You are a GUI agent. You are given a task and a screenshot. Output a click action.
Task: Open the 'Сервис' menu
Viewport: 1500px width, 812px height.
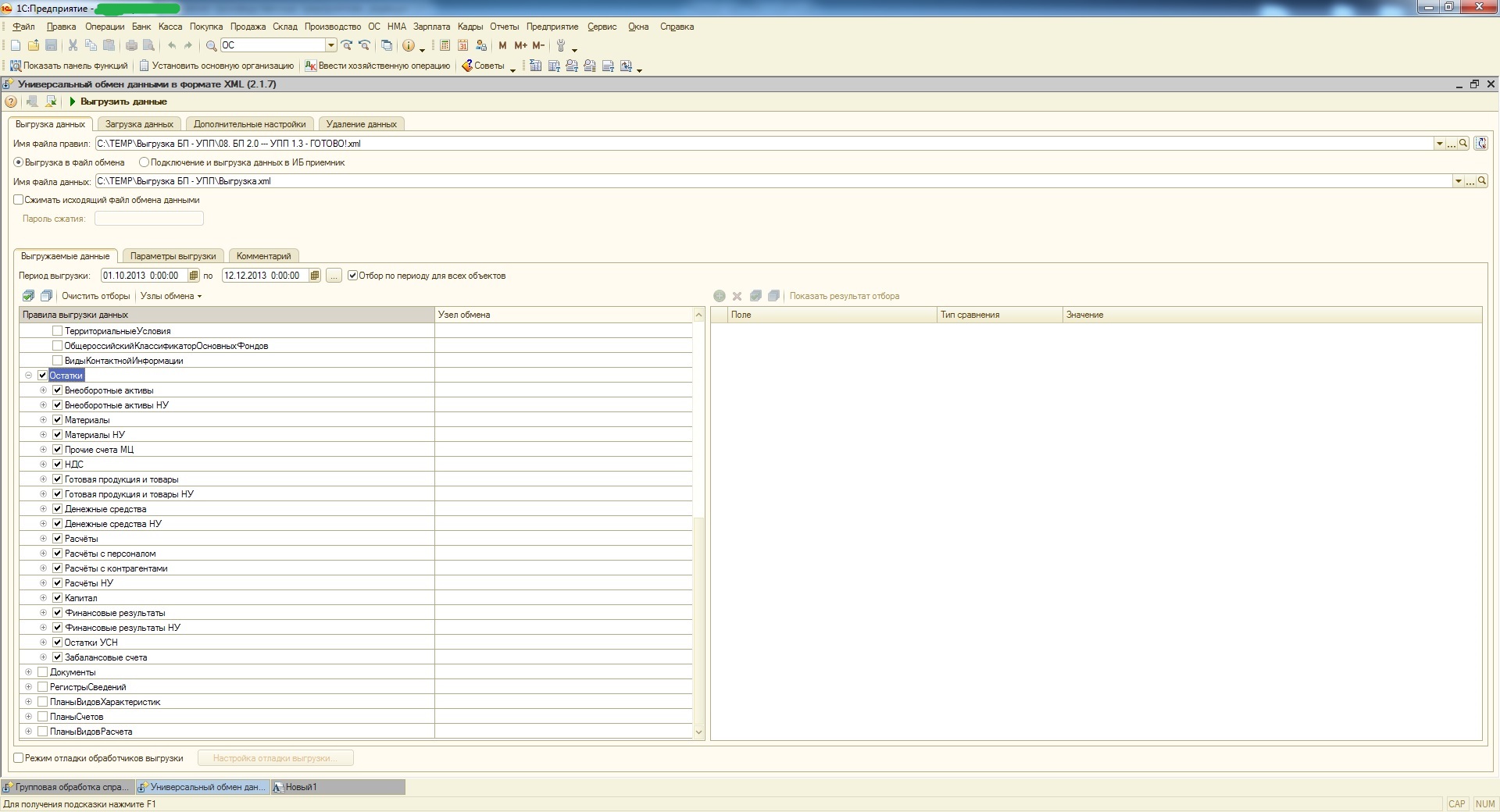click(602, 27)
